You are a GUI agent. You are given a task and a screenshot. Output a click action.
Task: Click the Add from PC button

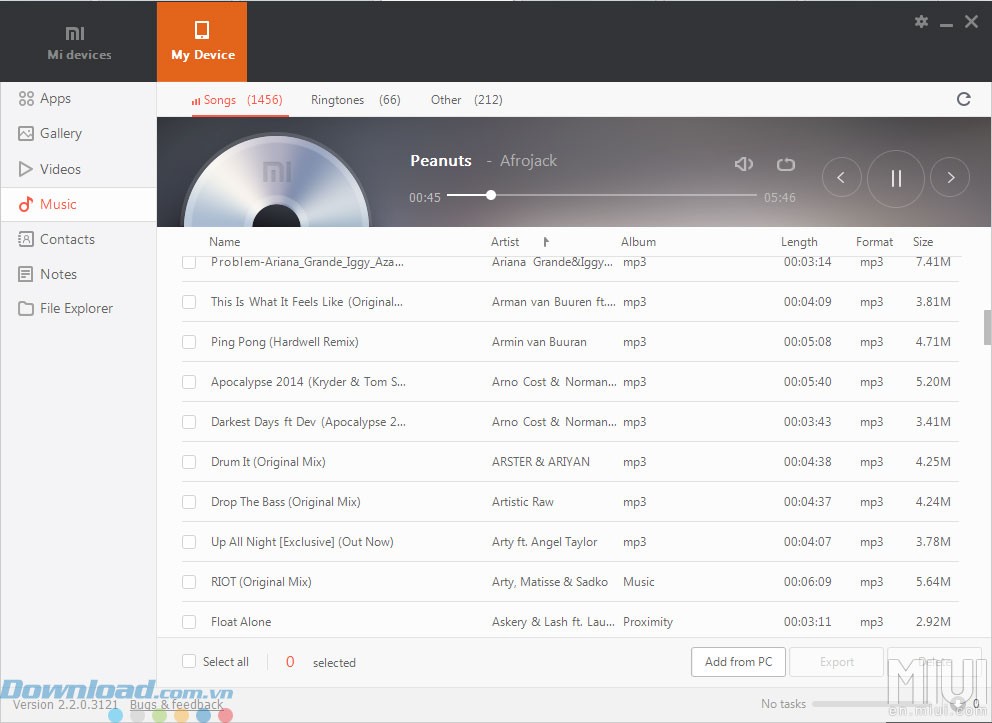738,662
